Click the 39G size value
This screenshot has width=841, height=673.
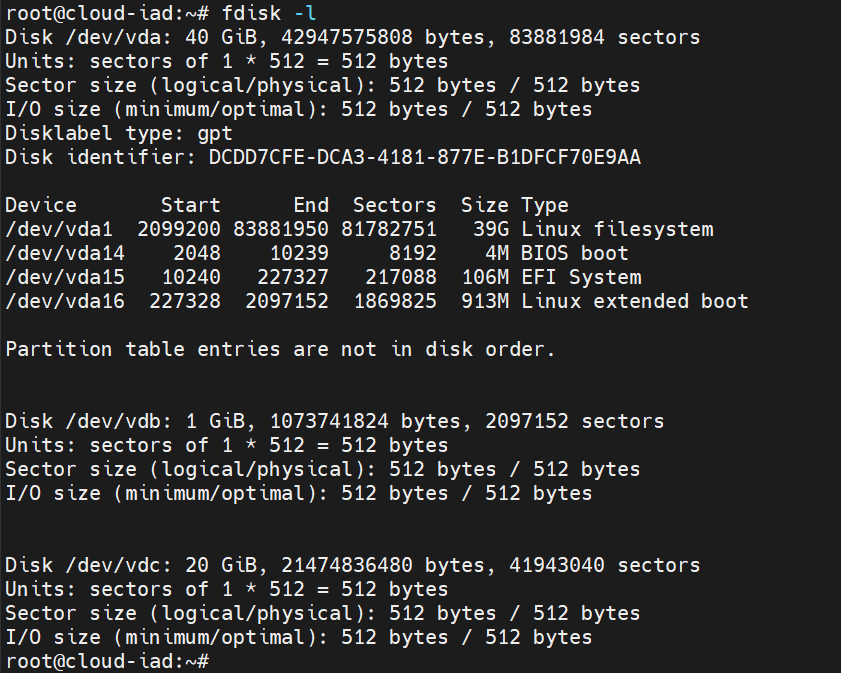tap(490, 229)
